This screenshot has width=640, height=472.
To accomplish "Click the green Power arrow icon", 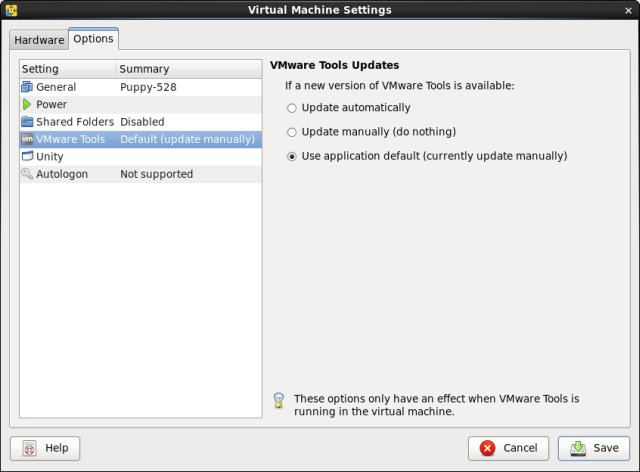I will 27,105.
